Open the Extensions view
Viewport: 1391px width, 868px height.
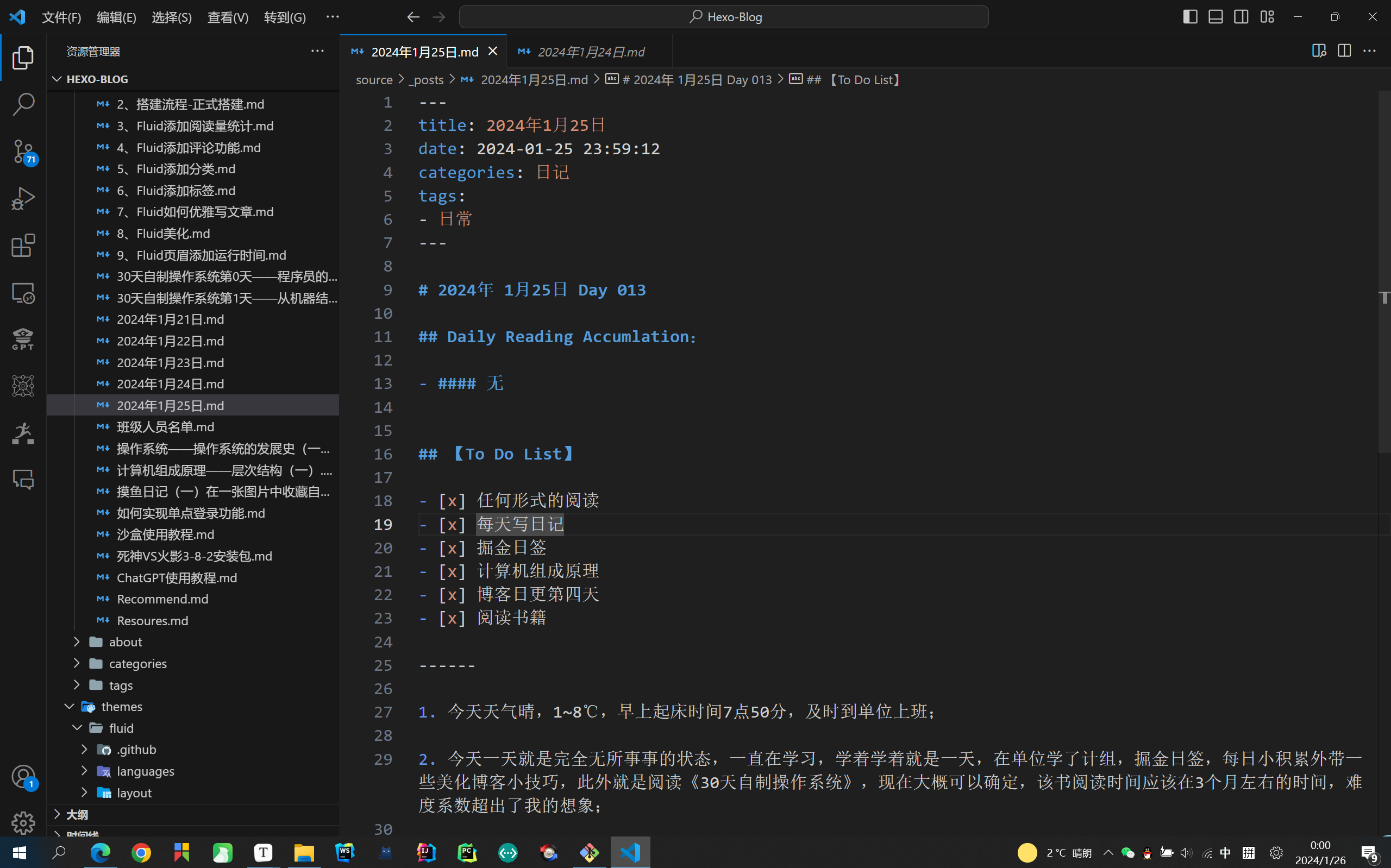(x=23, y=246)
